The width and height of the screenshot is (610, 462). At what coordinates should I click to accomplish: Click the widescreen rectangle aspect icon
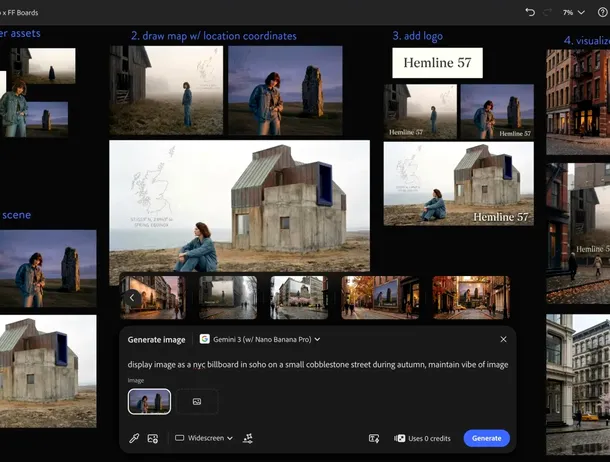coord(179,438)
